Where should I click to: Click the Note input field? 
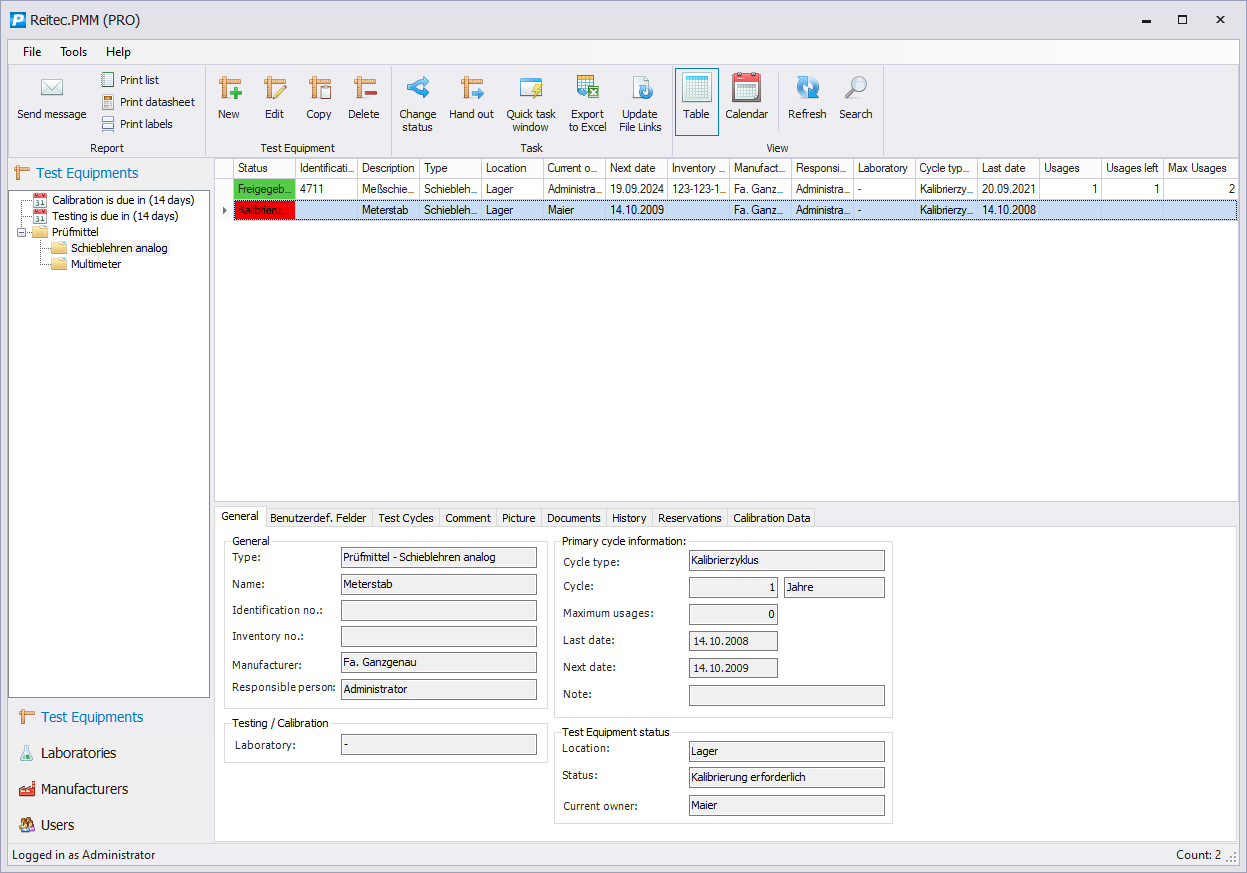click(x=786, y=695)
